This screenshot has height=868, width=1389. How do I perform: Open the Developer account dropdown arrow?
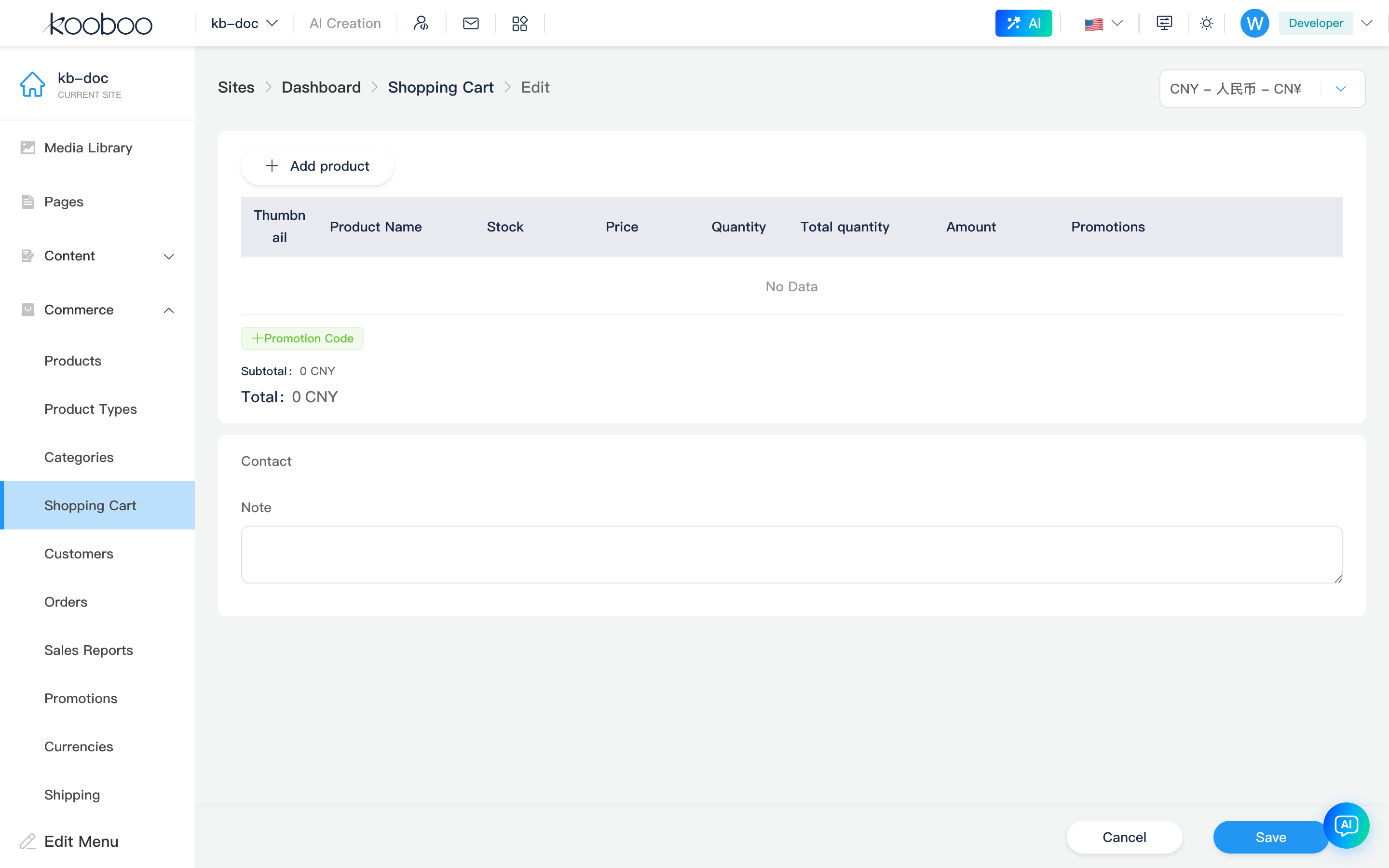pos(1367,23)
